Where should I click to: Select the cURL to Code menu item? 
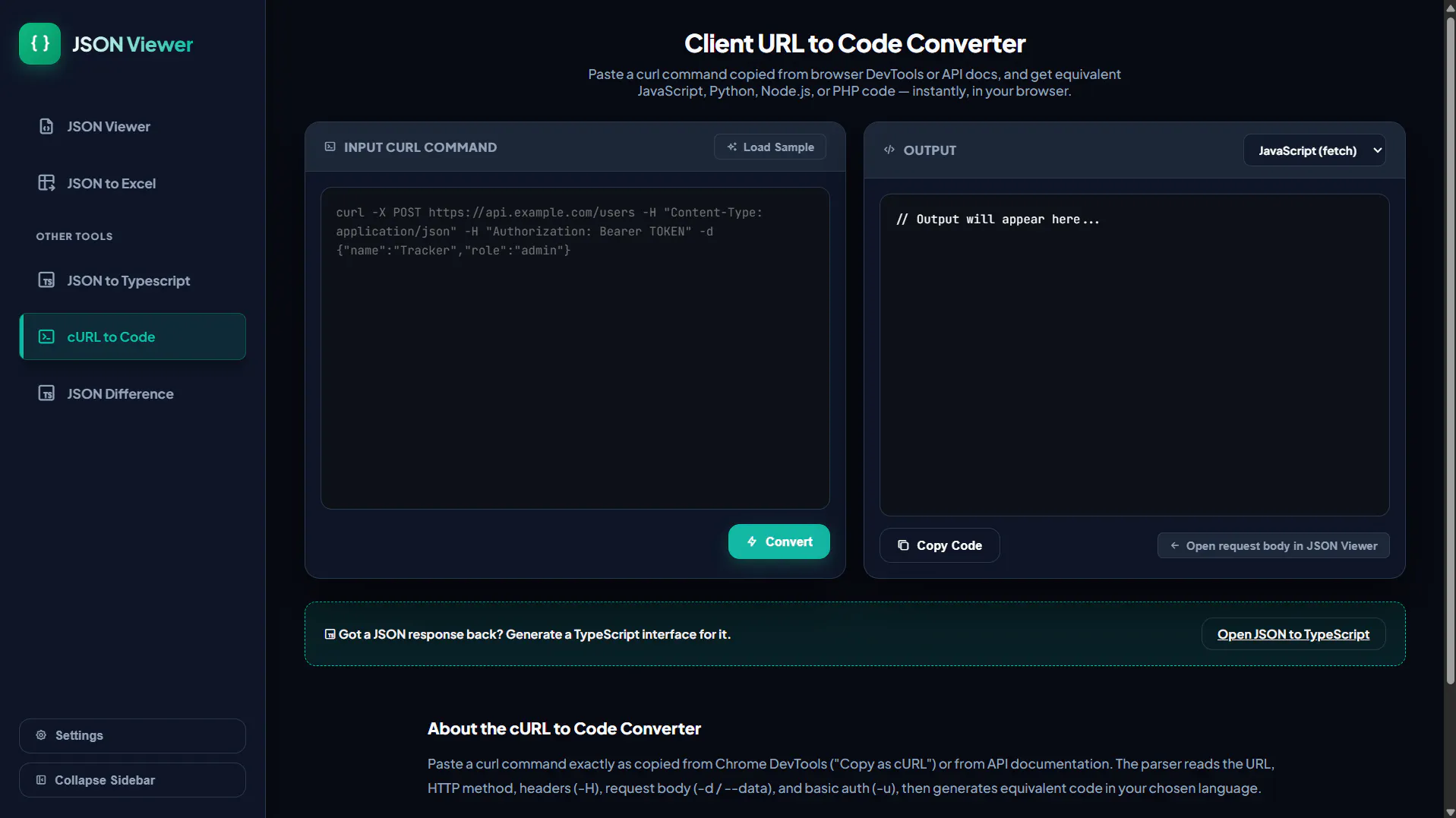click(132, 336)
